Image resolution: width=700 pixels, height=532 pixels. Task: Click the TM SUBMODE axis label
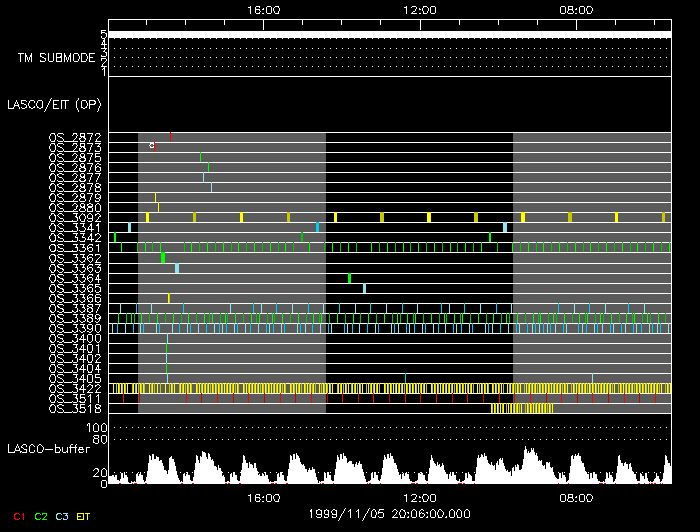tap(56, 58)
